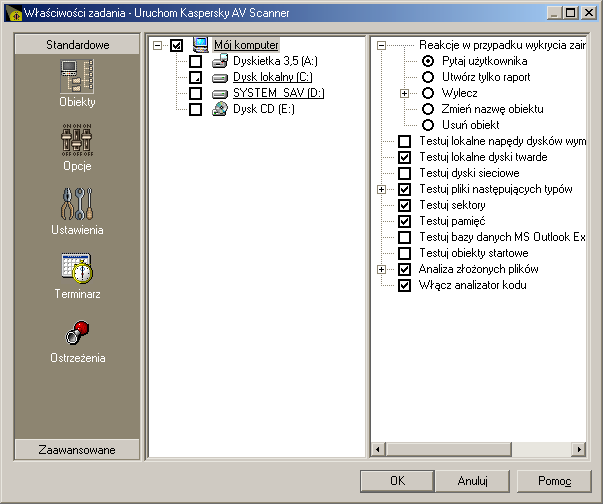
Task: Click the horizontal scrollbar thumb
Action: 448,449
